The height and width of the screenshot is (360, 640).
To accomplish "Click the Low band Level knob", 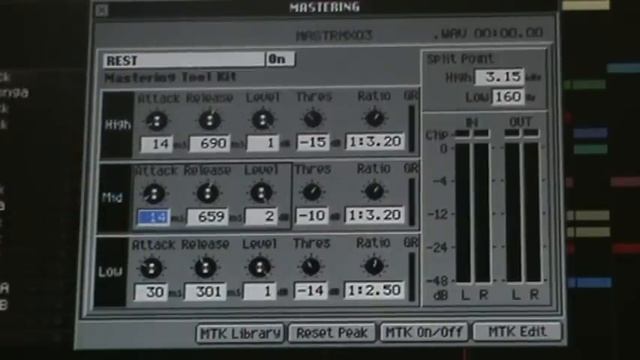I will 259,268.
